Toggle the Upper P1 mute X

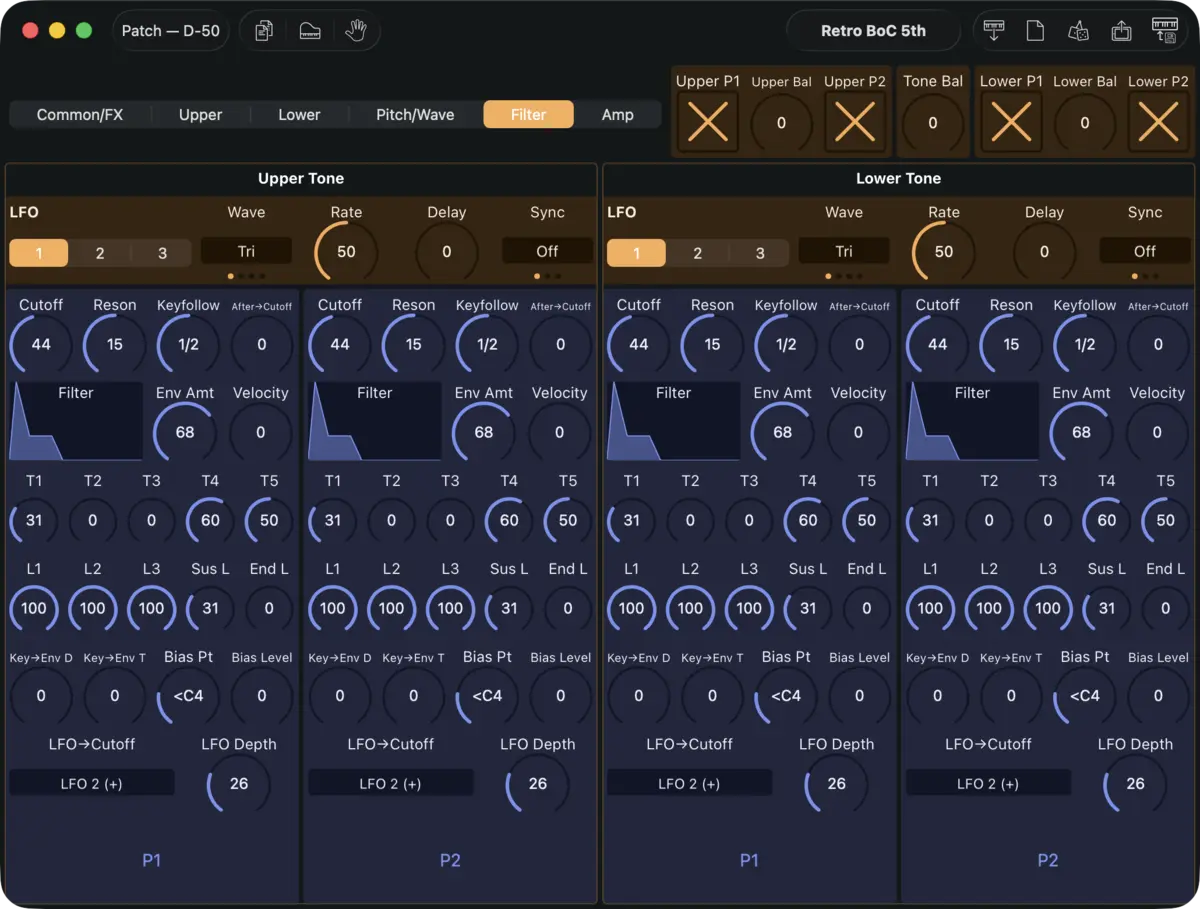coord(708,122)
